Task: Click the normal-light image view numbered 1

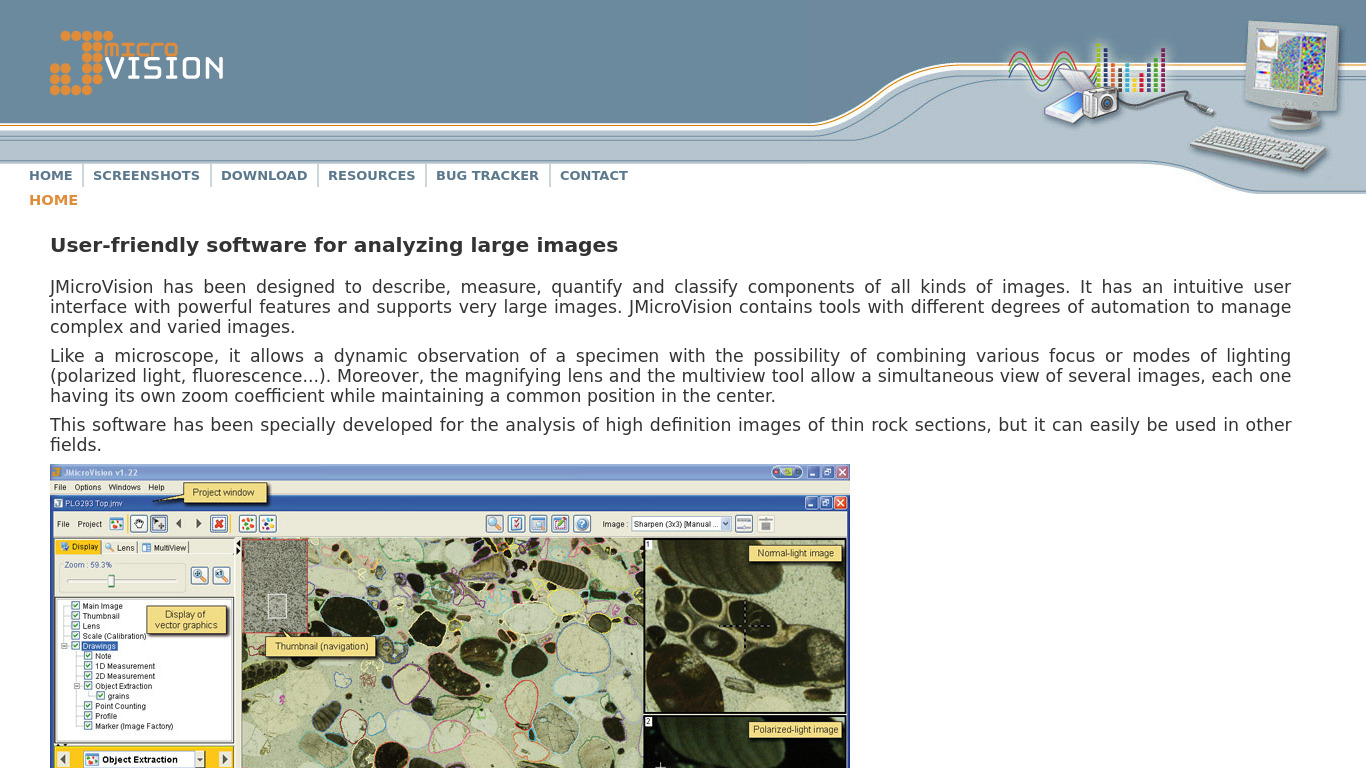Action: coord(745,626)
